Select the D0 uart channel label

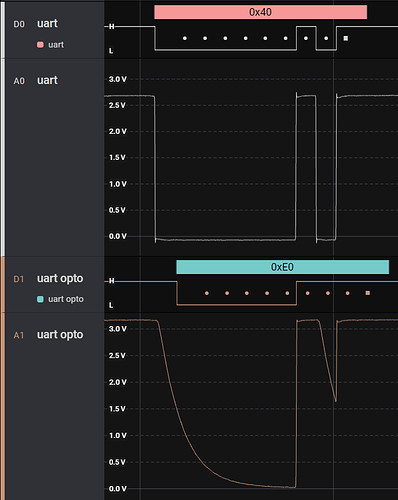47,24
